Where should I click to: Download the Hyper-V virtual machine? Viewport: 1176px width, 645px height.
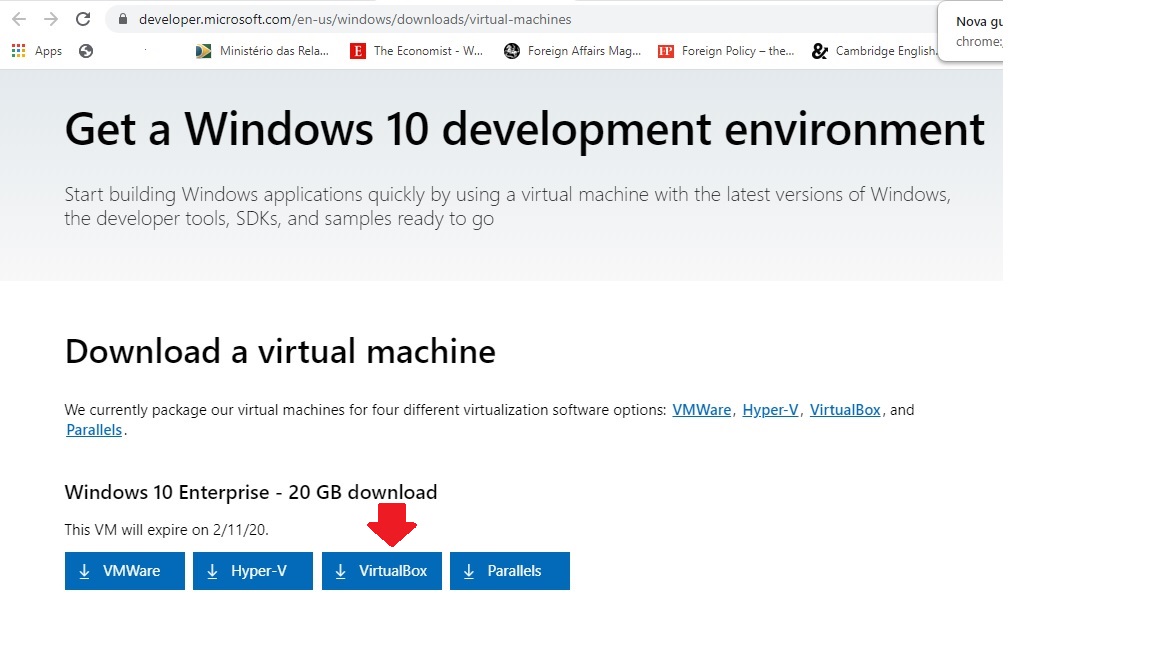[x=253, y=571]
